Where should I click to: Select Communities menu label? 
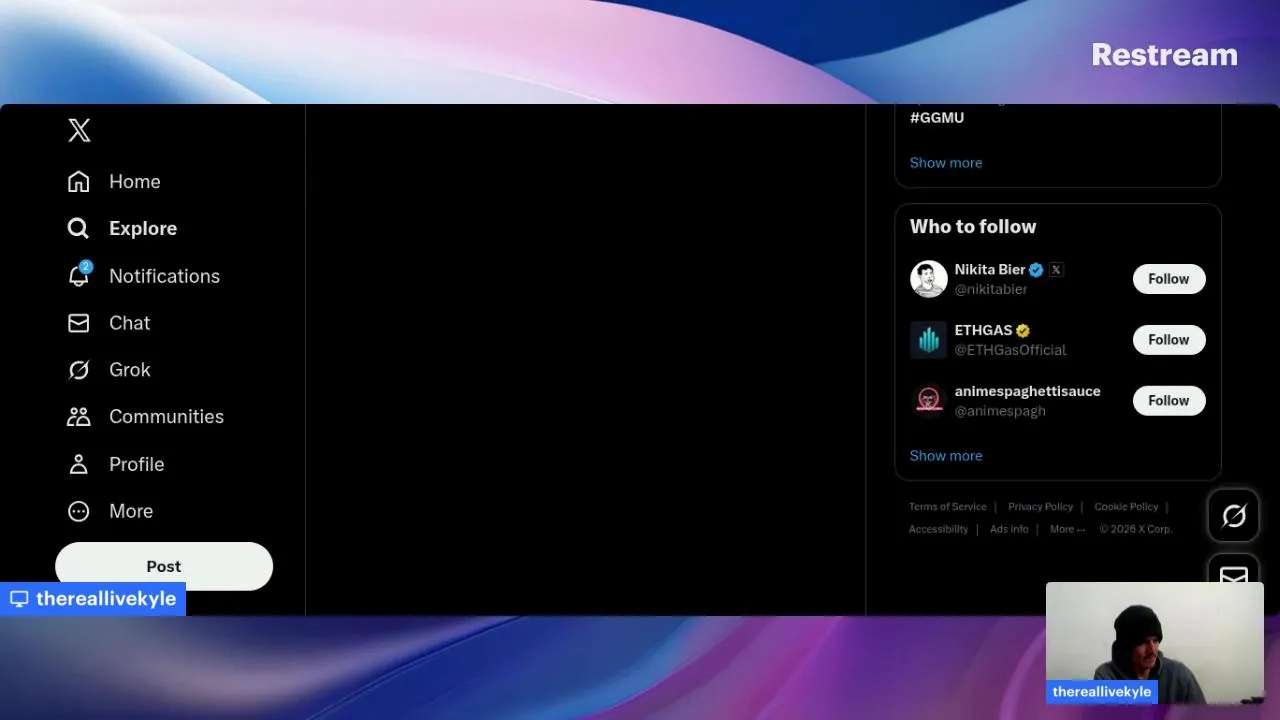(x=166, y=416)
